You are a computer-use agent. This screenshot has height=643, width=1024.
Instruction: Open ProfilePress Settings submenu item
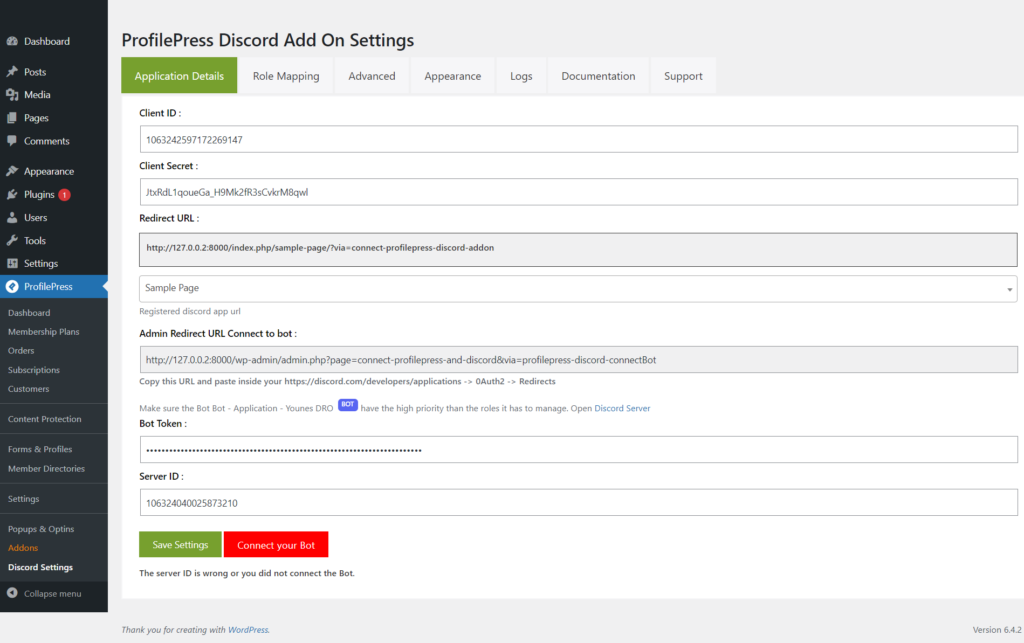coord(24,499)
